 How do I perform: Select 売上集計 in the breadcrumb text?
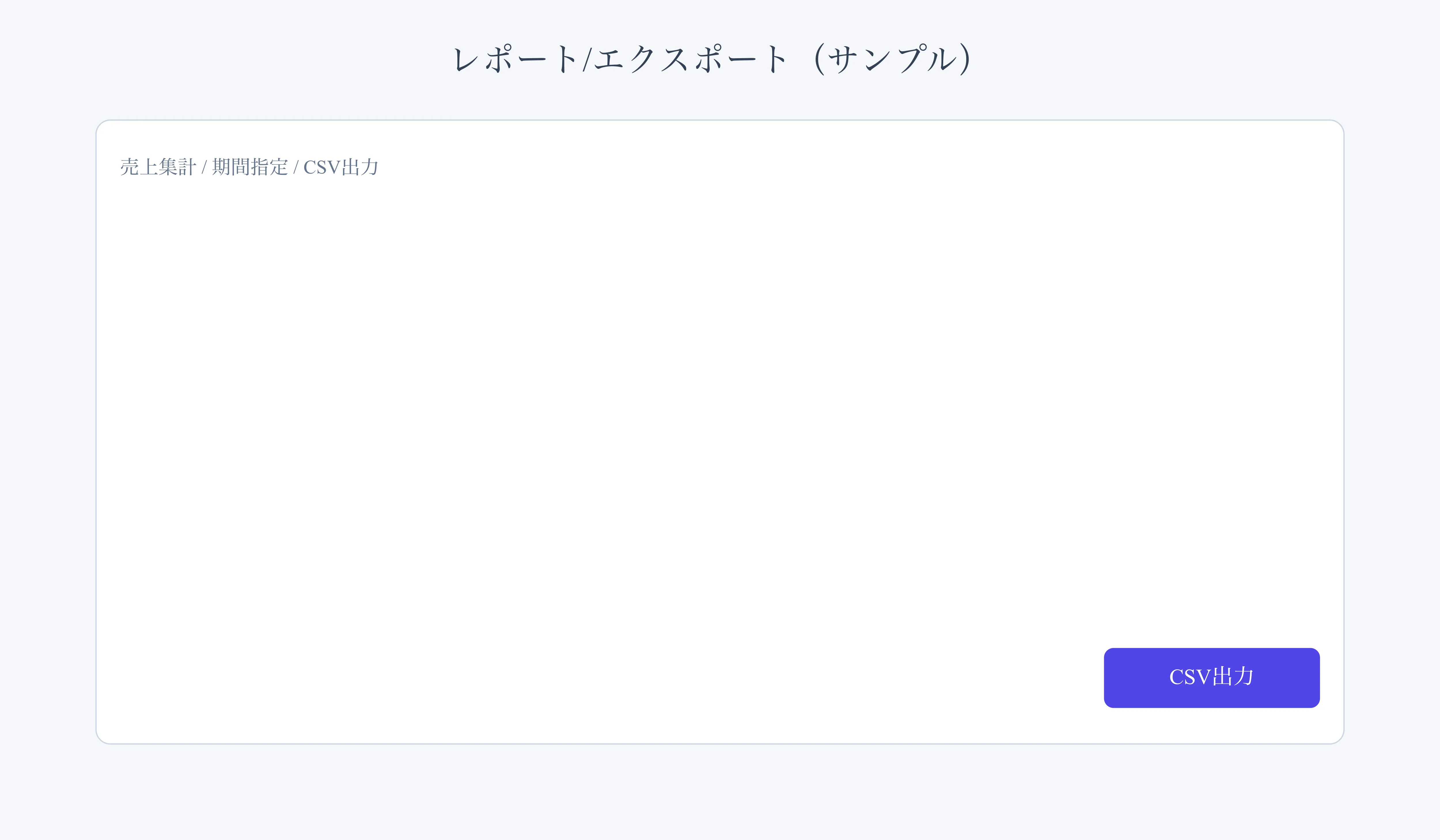pos(159,167)
